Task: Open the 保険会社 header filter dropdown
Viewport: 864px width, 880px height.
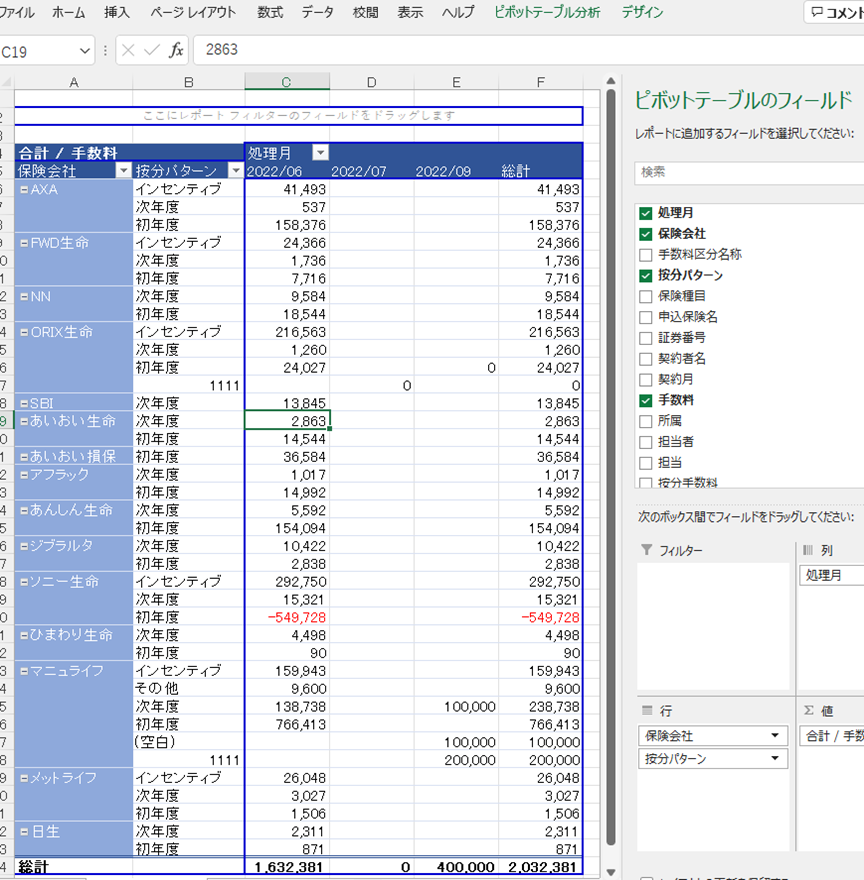Action: point(124,171)
